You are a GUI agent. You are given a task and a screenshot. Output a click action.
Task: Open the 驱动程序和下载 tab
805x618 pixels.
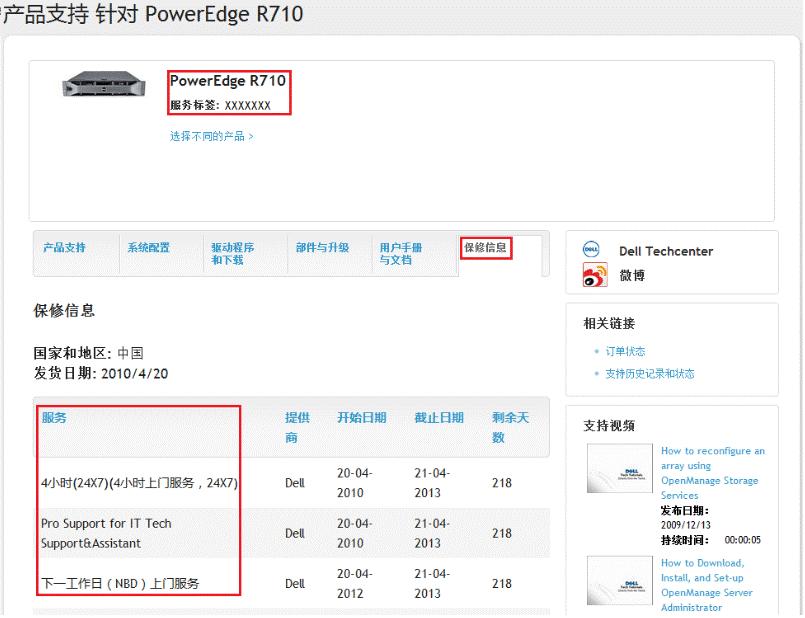[233, 254]
